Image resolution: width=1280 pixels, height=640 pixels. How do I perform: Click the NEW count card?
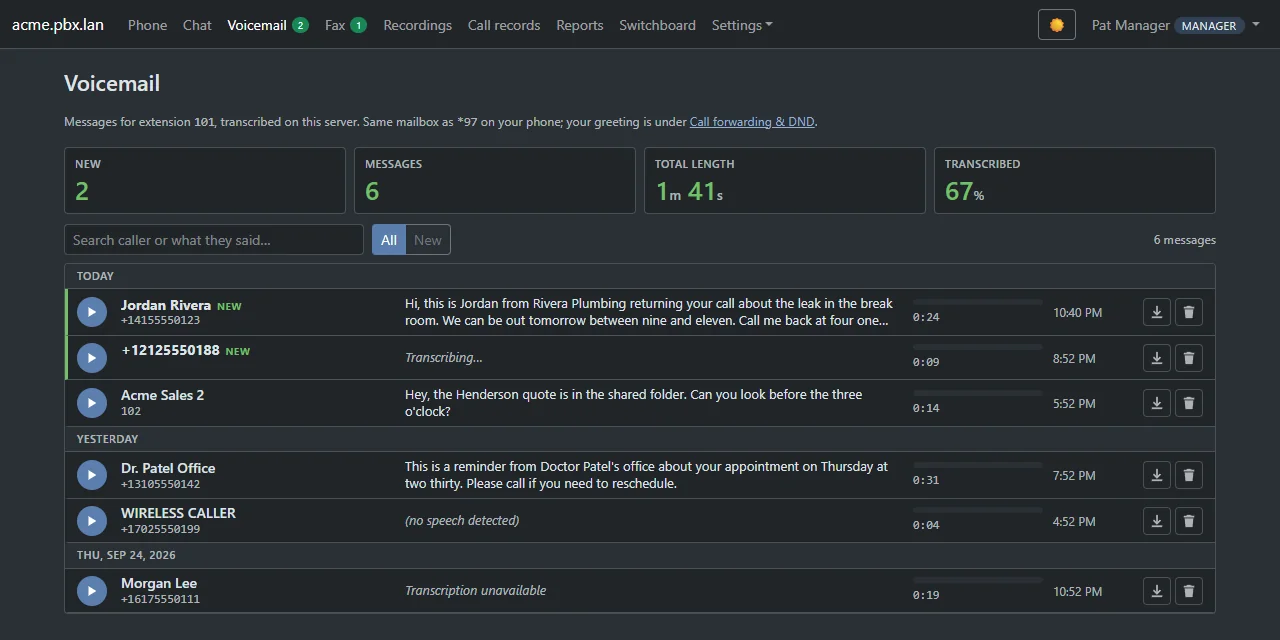click(x=205, y=181)
